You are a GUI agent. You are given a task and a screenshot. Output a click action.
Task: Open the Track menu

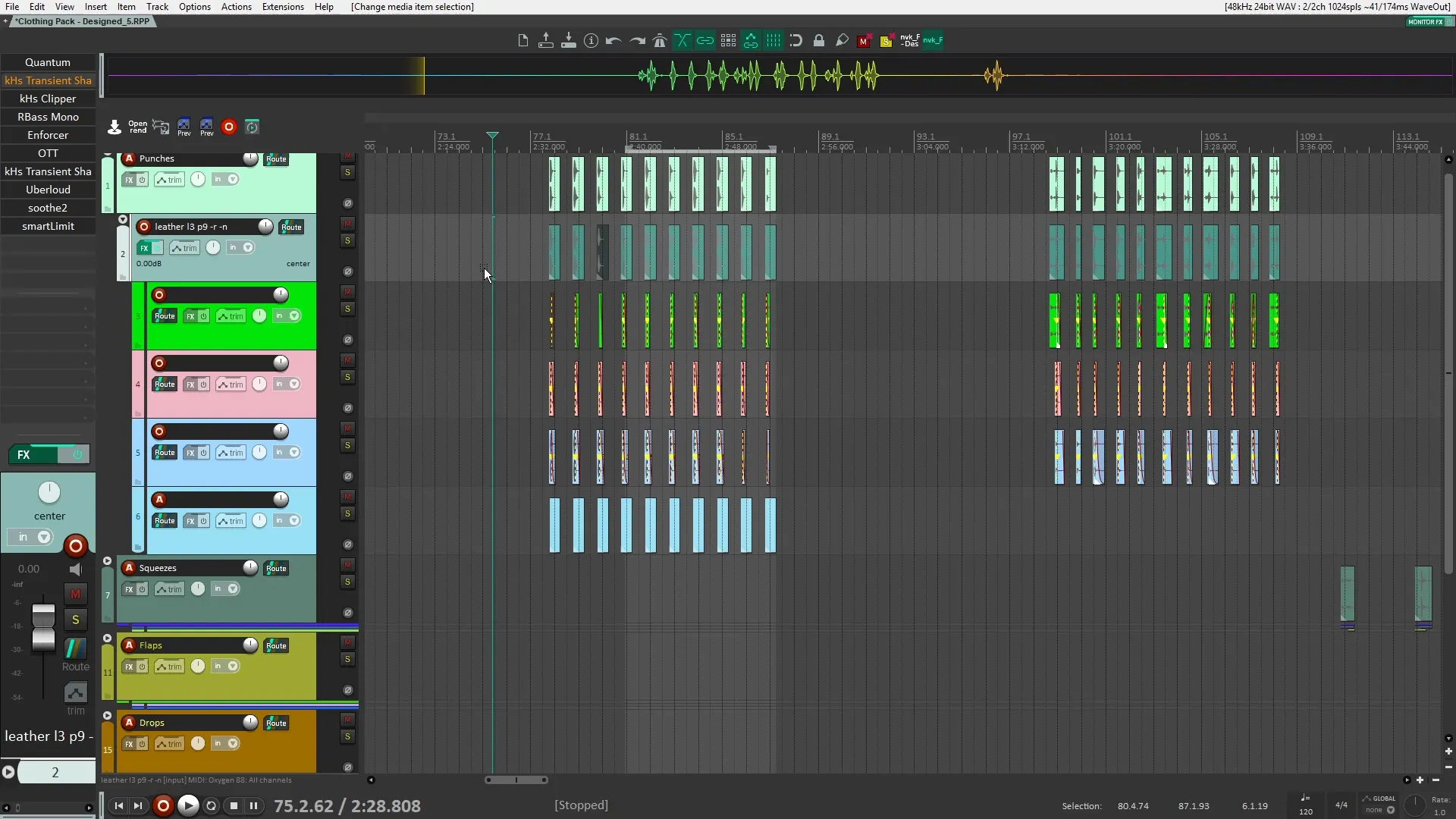pyautogui.click(x=157, y=7)
